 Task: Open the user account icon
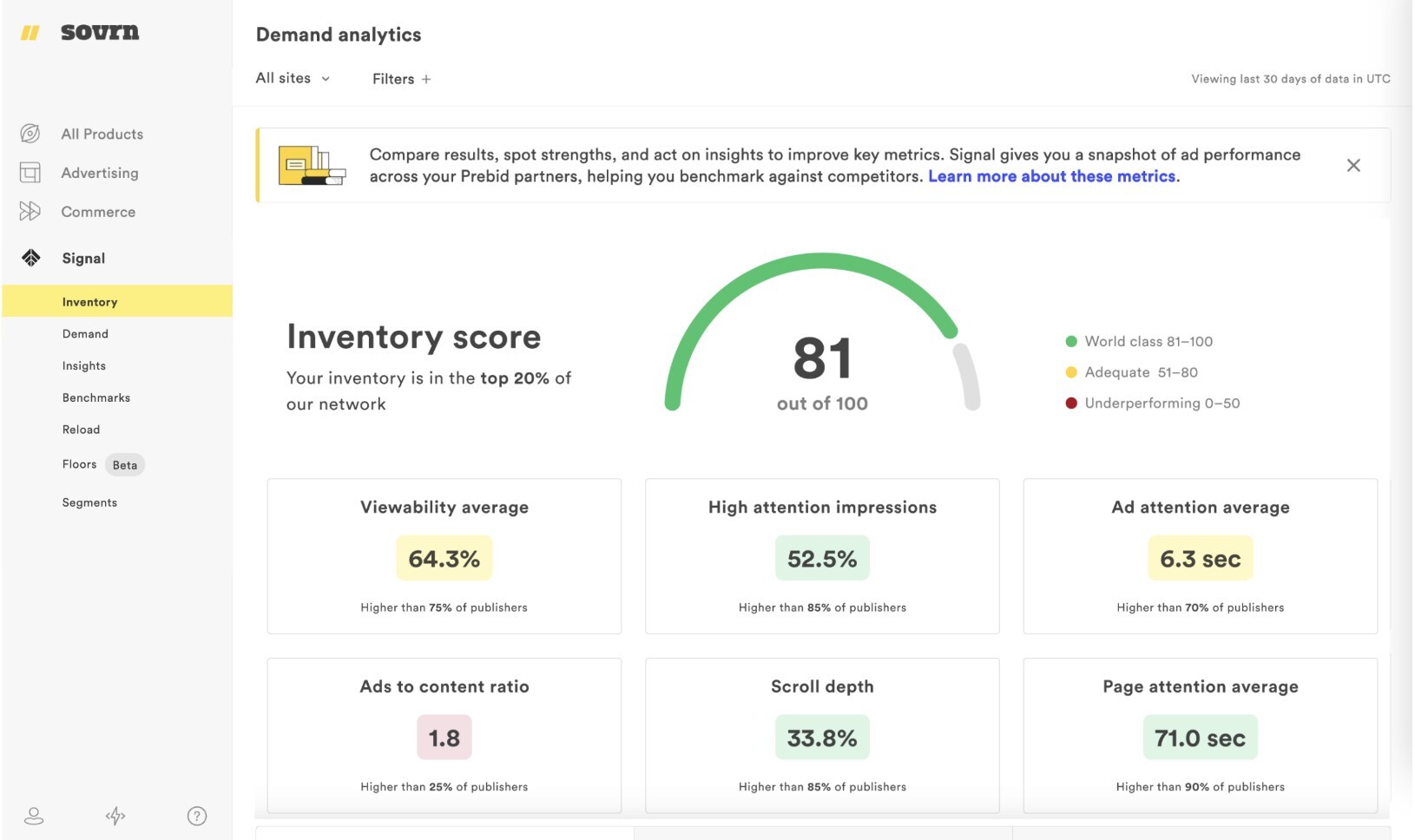pyautogui.click(x=34, y=816)
